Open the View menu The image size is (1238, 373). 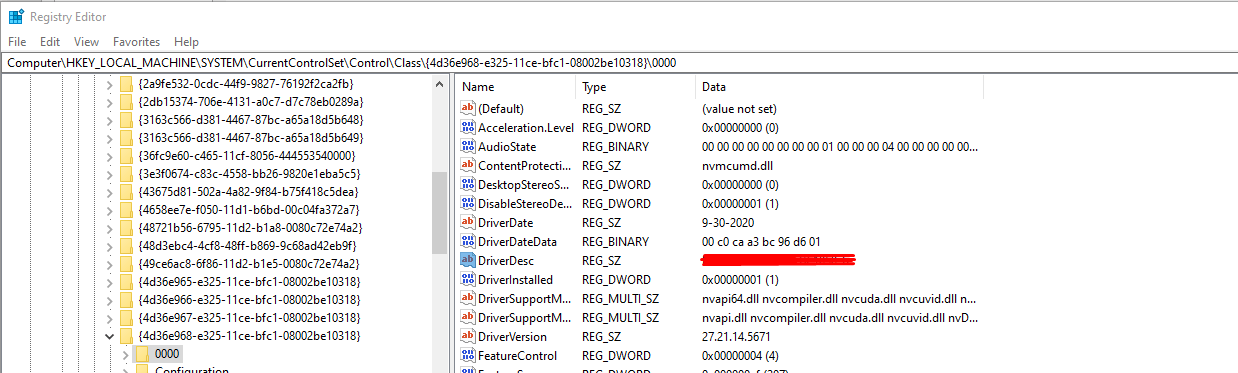click(86, 42)
